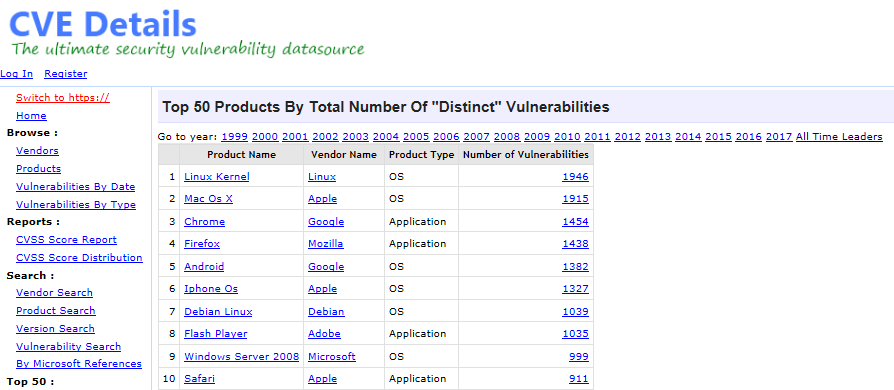This screenshot has width=894, height=390.
Task: View 999 Windows Server 2008 vulnerabilities
Action: [x=579, y=357]
